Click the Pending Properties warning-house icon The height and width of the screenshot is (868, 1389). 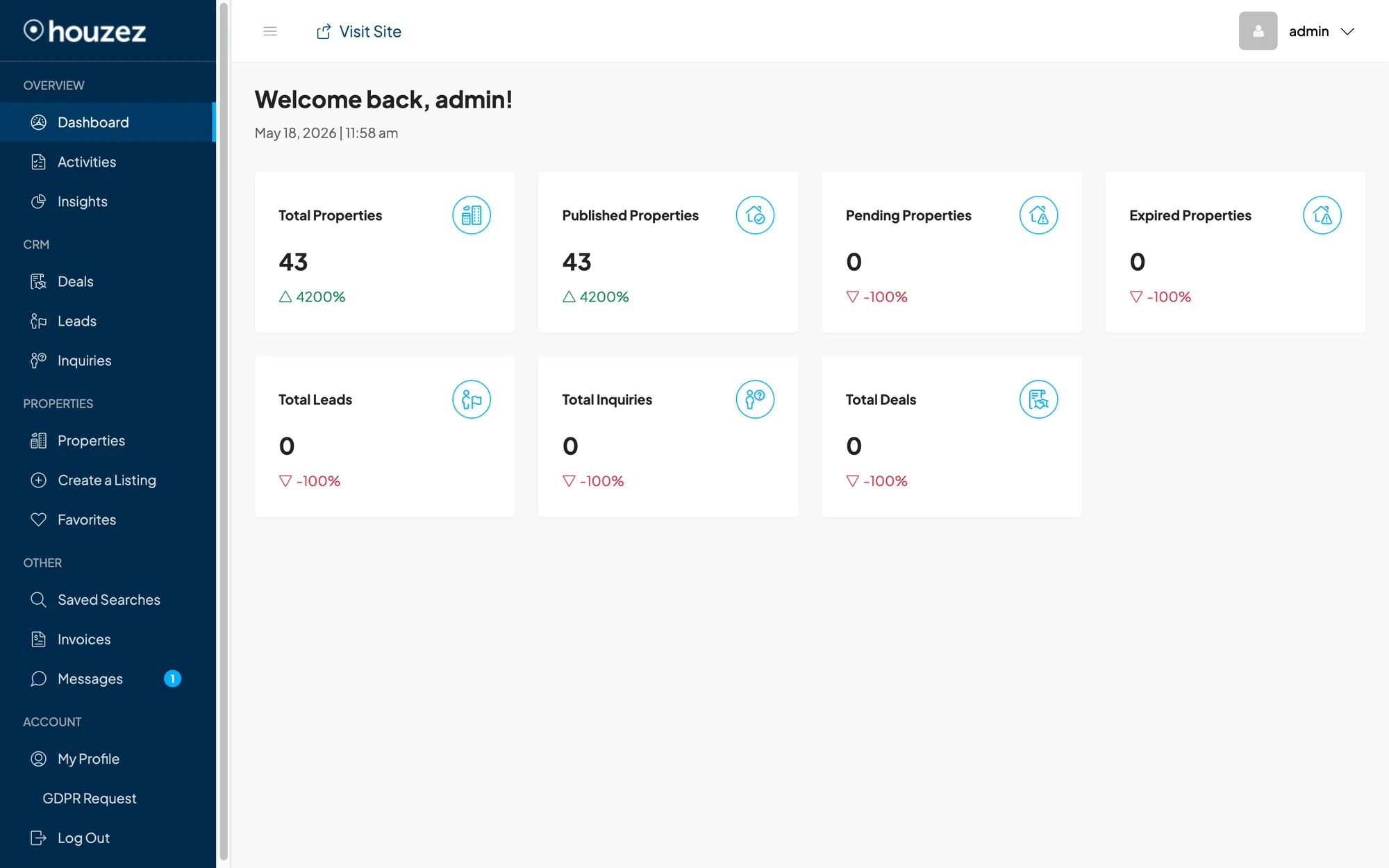[1038, 215]
